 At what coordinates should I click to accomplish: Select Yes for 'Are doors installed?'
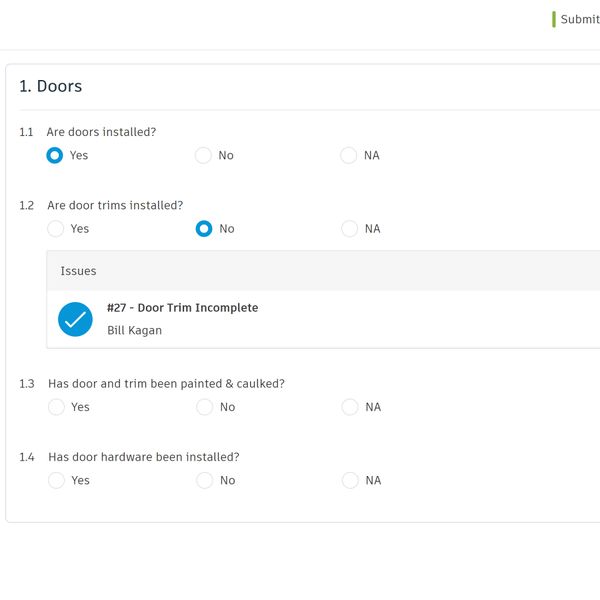[x=55, y=155]
